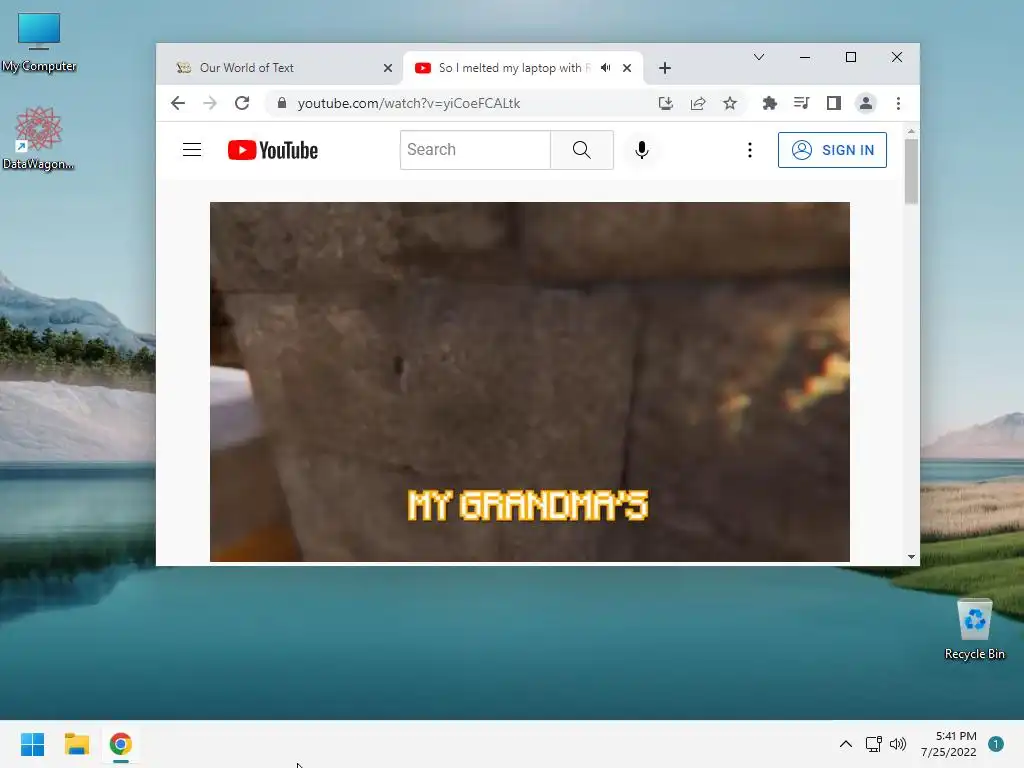The width and height of the screenshot is (1024, 768).
Task: Click the scrollbar down arrow
Action: click(911, 556)
